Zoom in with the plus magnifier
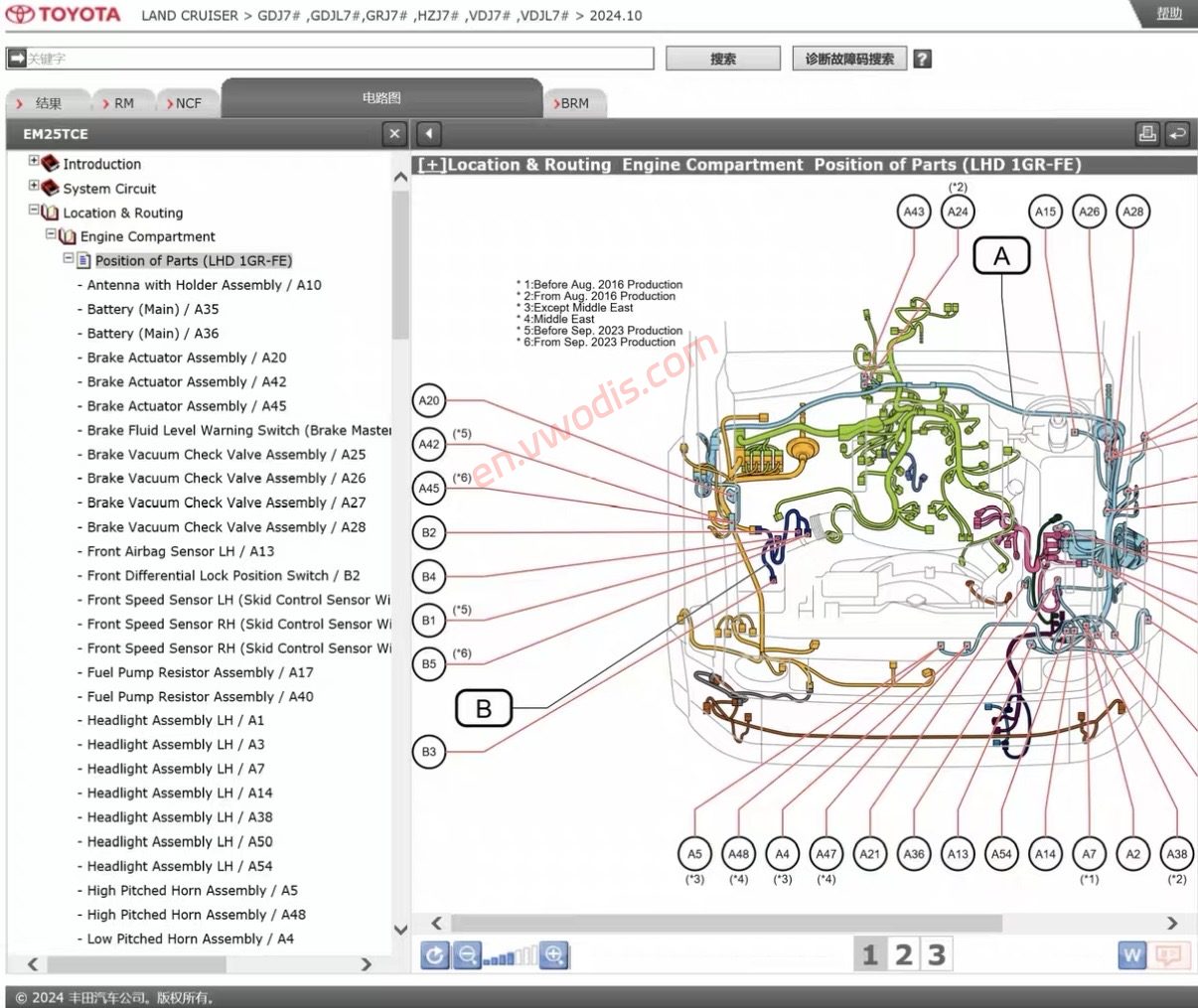This screenshot has height=1008, width=1198. 554,955
